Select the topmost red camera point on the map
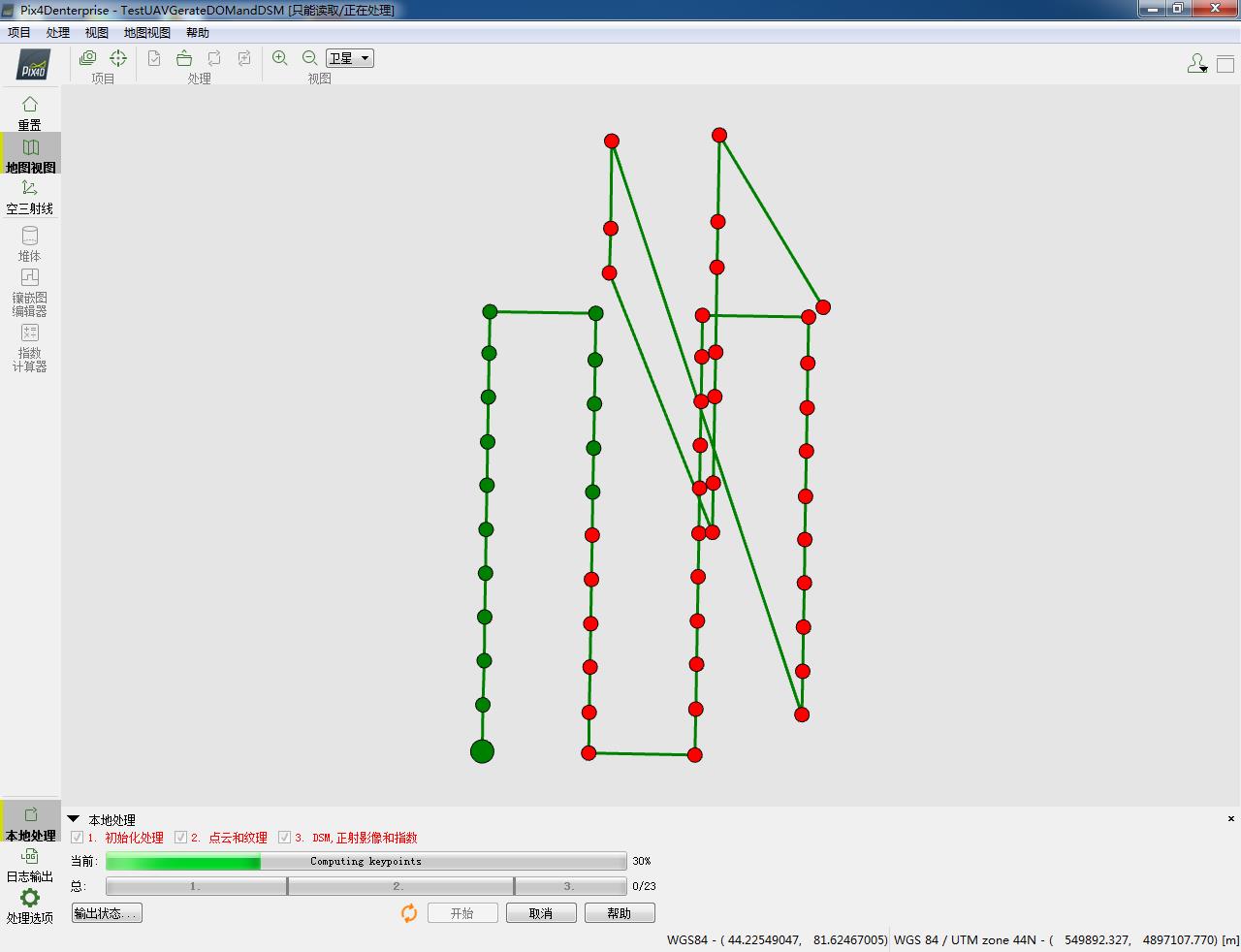This screenshot has height=952, width=1241. point(719,136)
